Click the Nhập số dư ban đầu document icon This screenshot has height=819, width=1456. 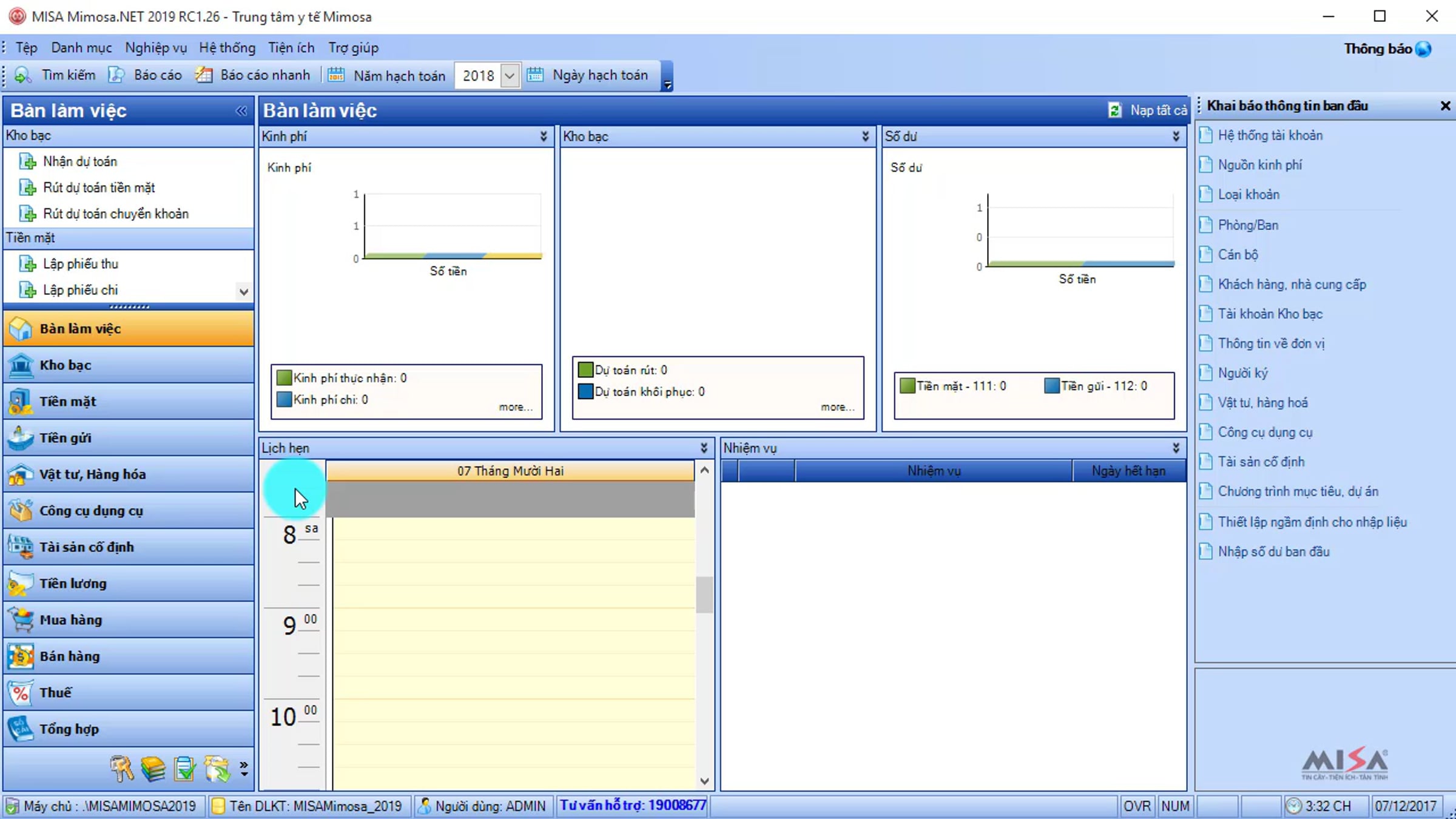click(1205, 551)
